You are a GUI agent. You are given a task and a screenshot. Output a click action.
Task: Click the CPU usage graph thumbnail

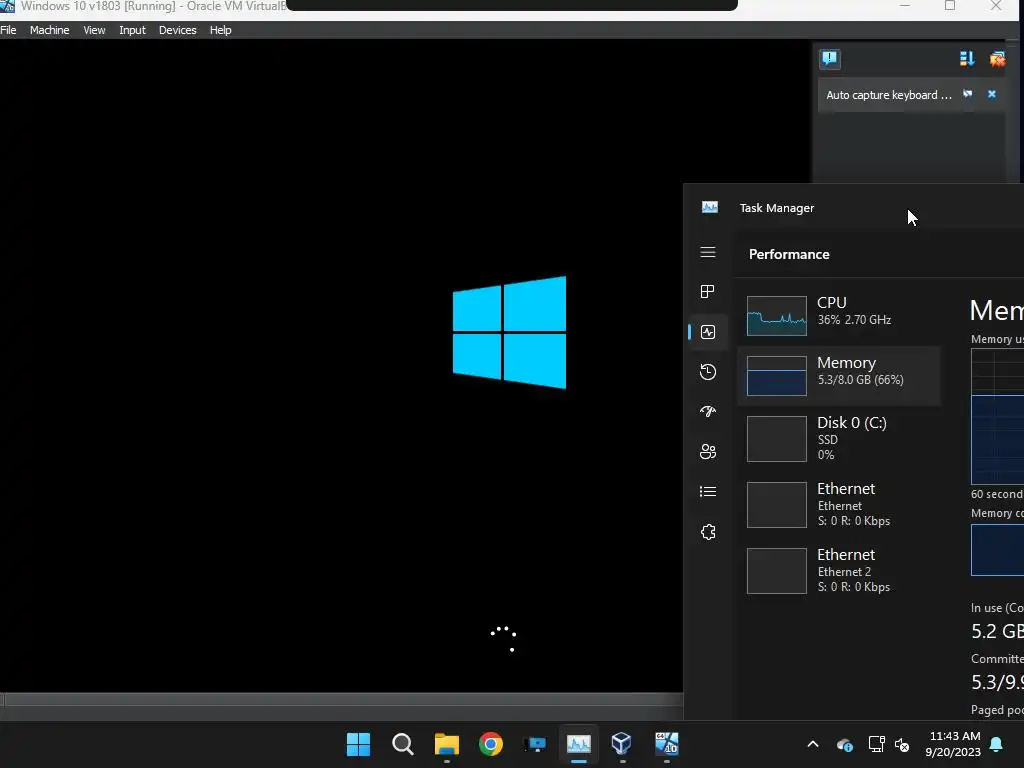coord(776,316)
